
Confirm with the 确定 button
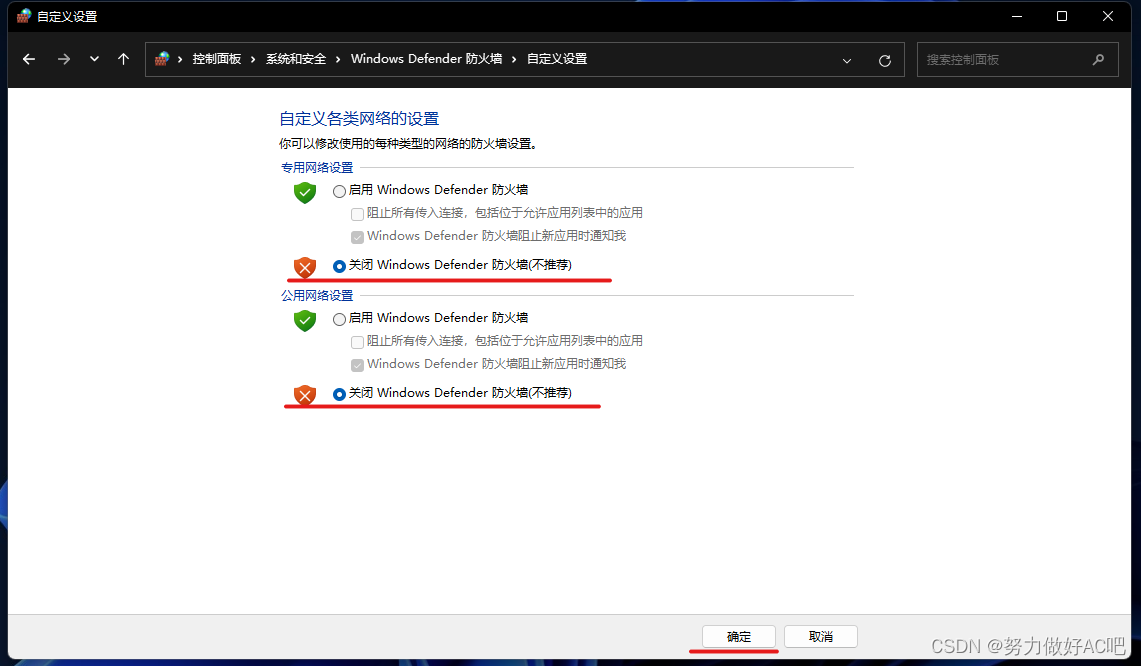[x=739, y=636]
